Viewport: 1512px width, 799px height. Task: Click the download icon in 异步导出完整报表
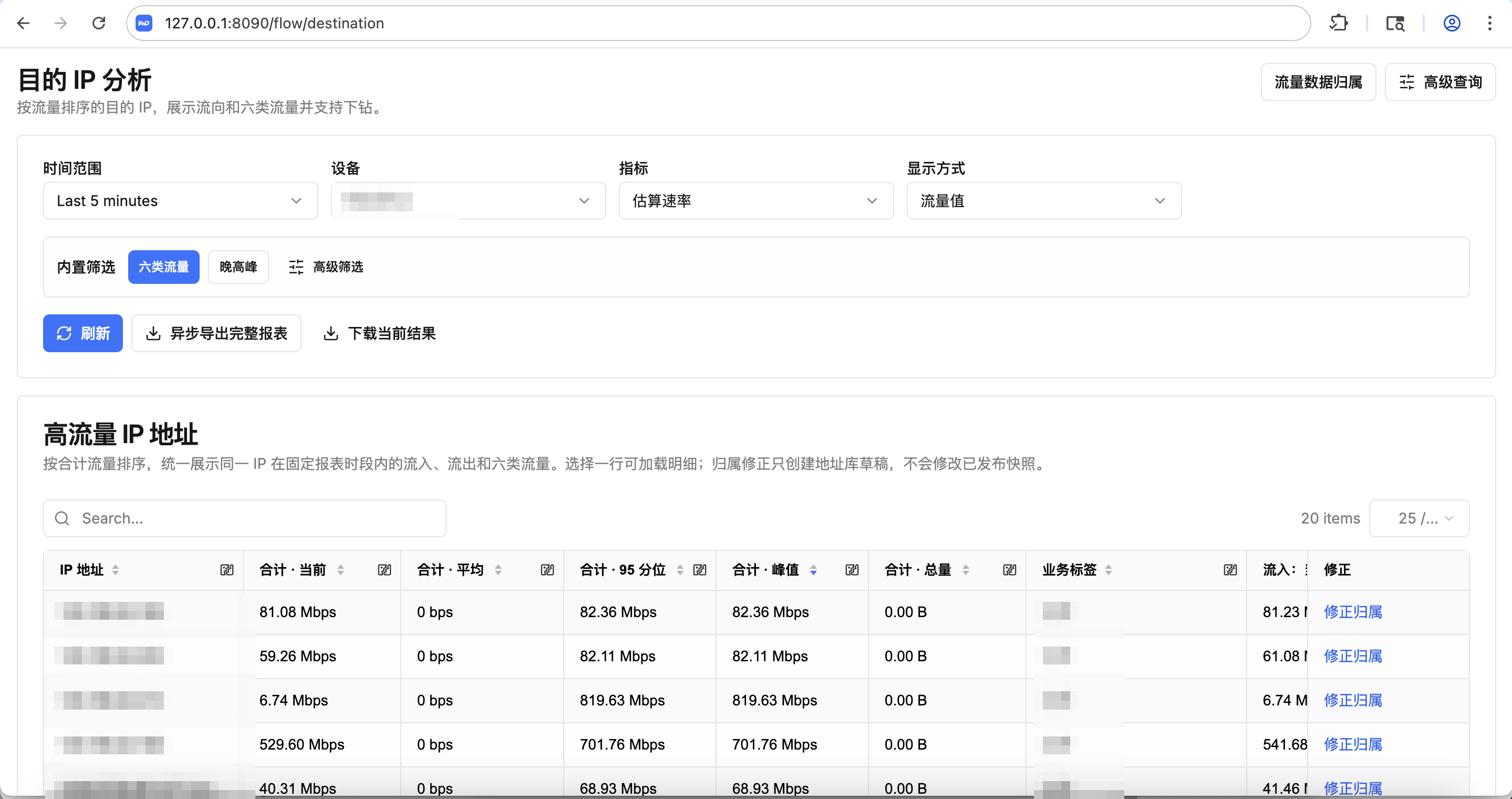coord(153,333)
